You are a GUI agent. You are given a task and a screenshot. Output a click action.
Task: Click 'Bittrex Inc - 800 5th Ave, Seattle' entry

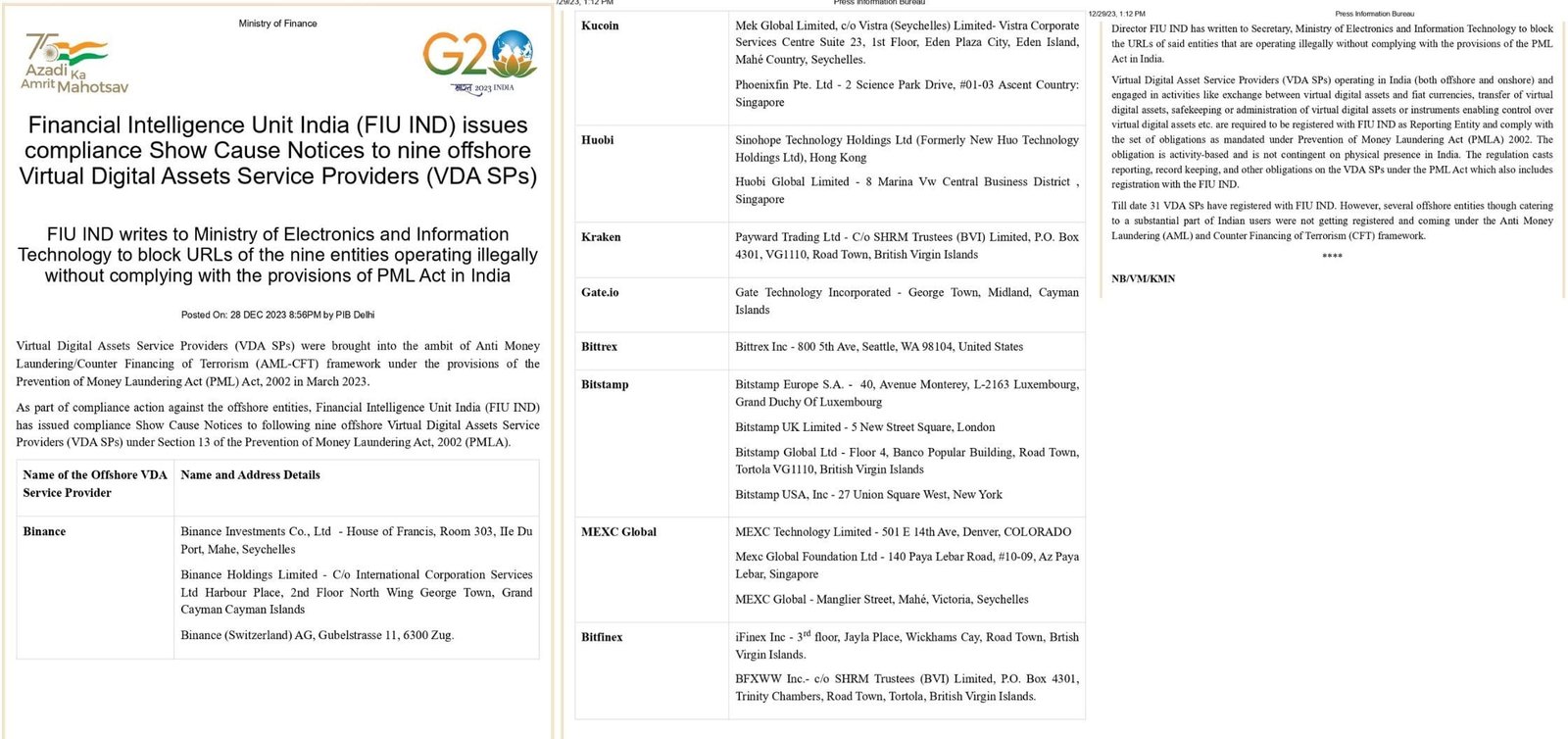879,347
